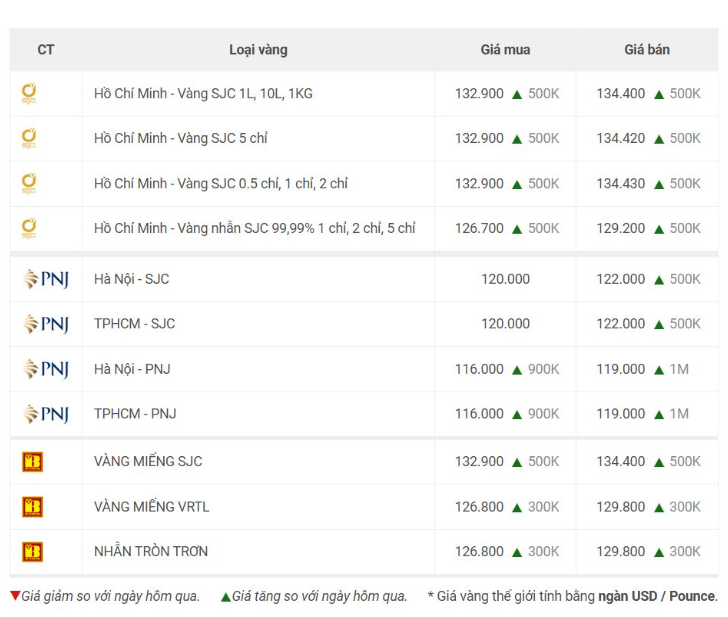The height and width of the screenshot is (617, 728).
Task: Click the logo beside VÀNG MIẾNG SJC
Action: tap(32, 462)
